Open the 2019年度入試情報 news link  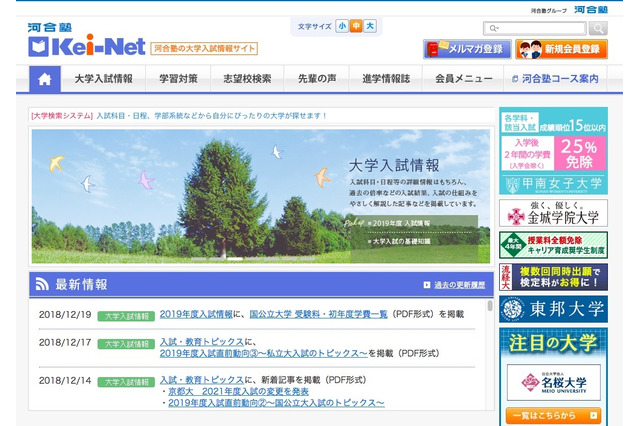click(196, 314)
